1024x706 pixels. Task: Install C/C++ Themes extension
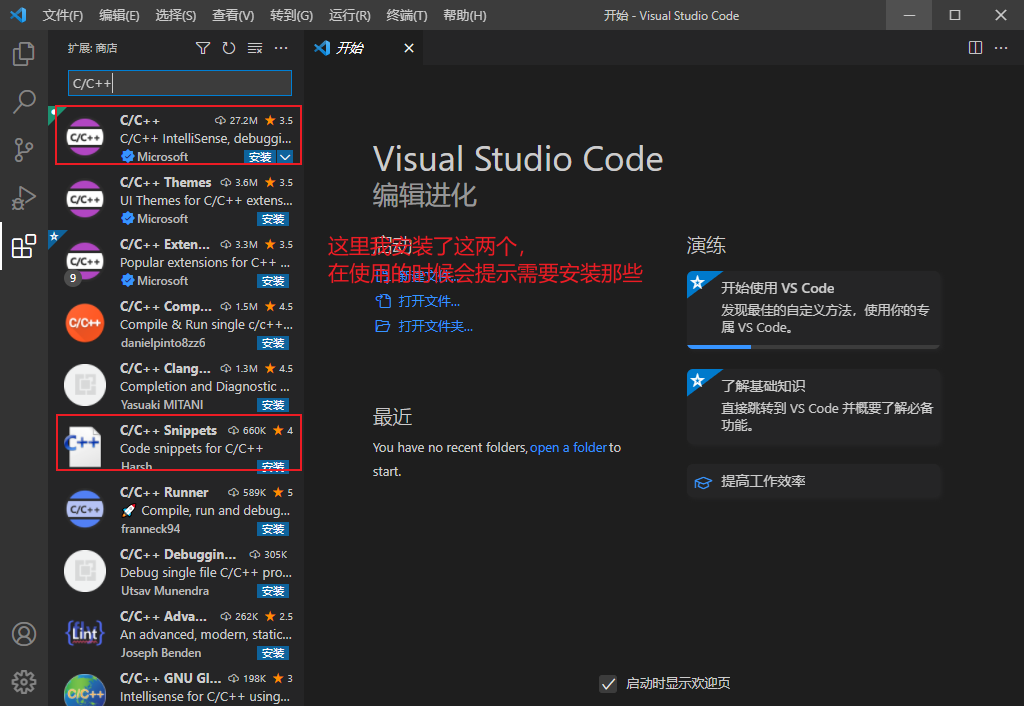click(272, 219)
